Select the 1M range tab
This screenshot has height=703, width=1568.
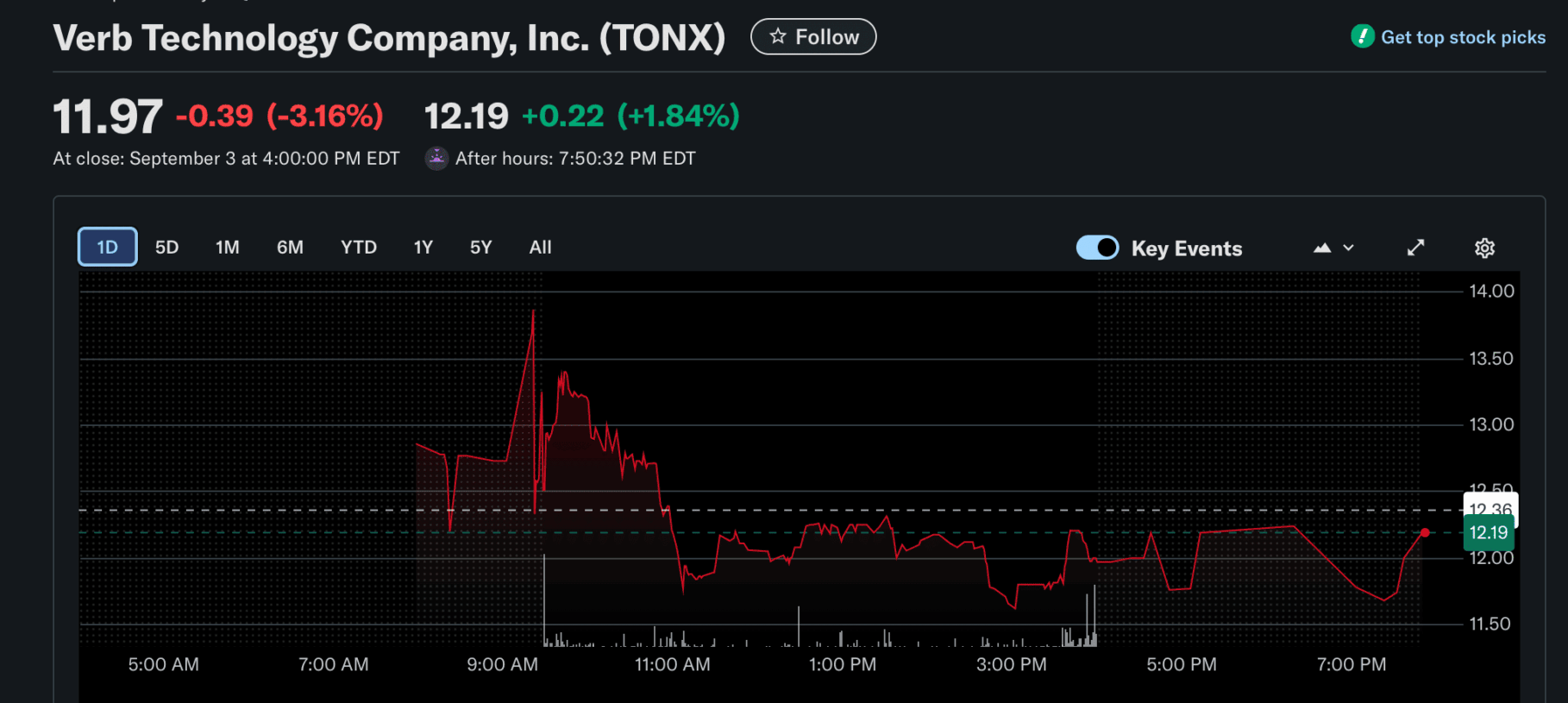[x=227, y=248]
